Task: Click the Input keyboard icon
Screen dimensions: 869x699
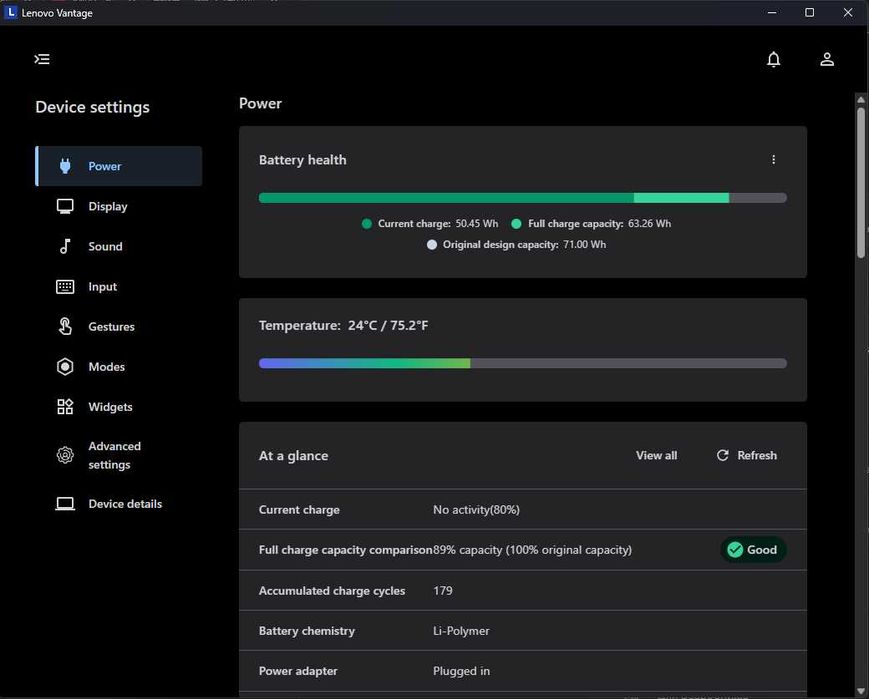Action: tap(65, 287)
